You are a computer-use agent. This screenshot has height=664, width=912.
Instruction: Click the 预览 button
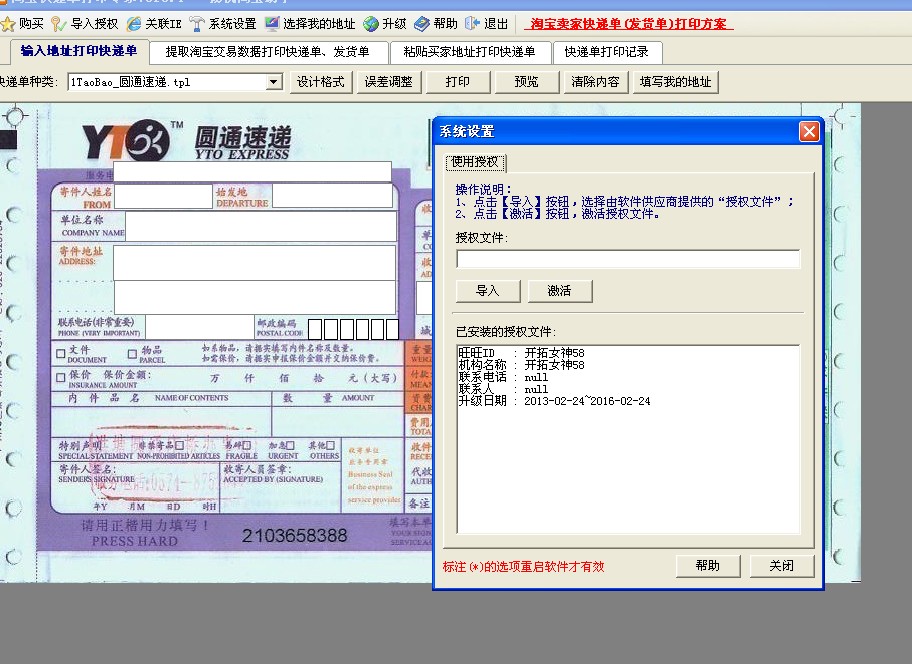[526, 82]
